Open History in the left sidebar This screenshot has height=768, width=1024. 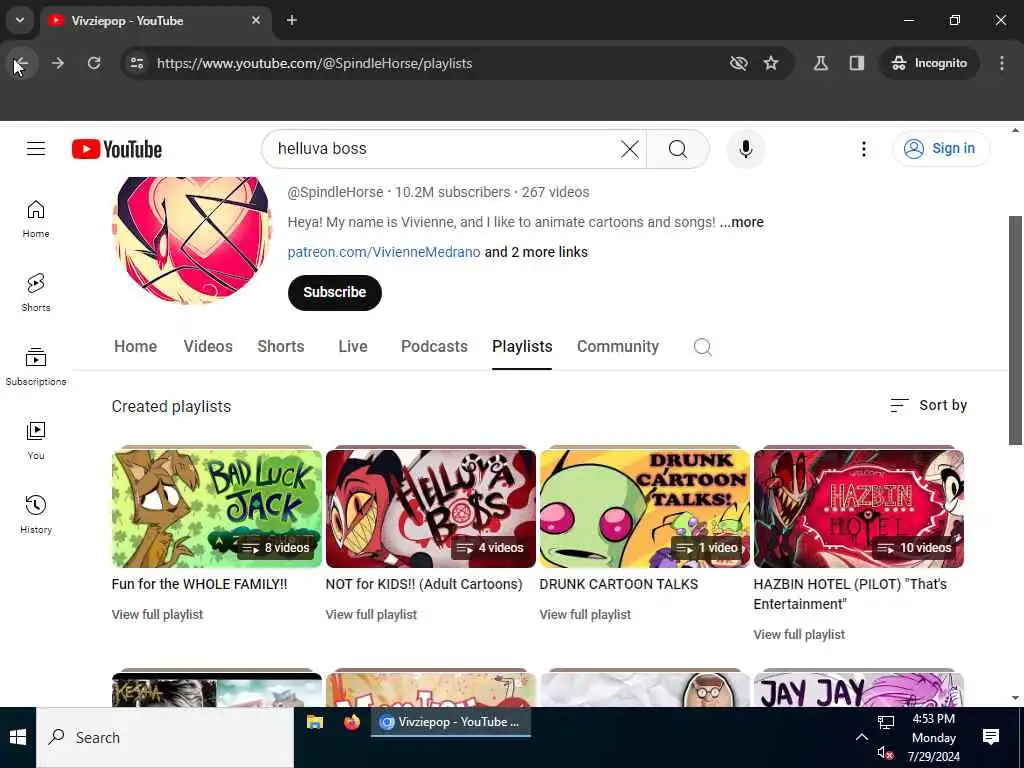click(36, 515)
